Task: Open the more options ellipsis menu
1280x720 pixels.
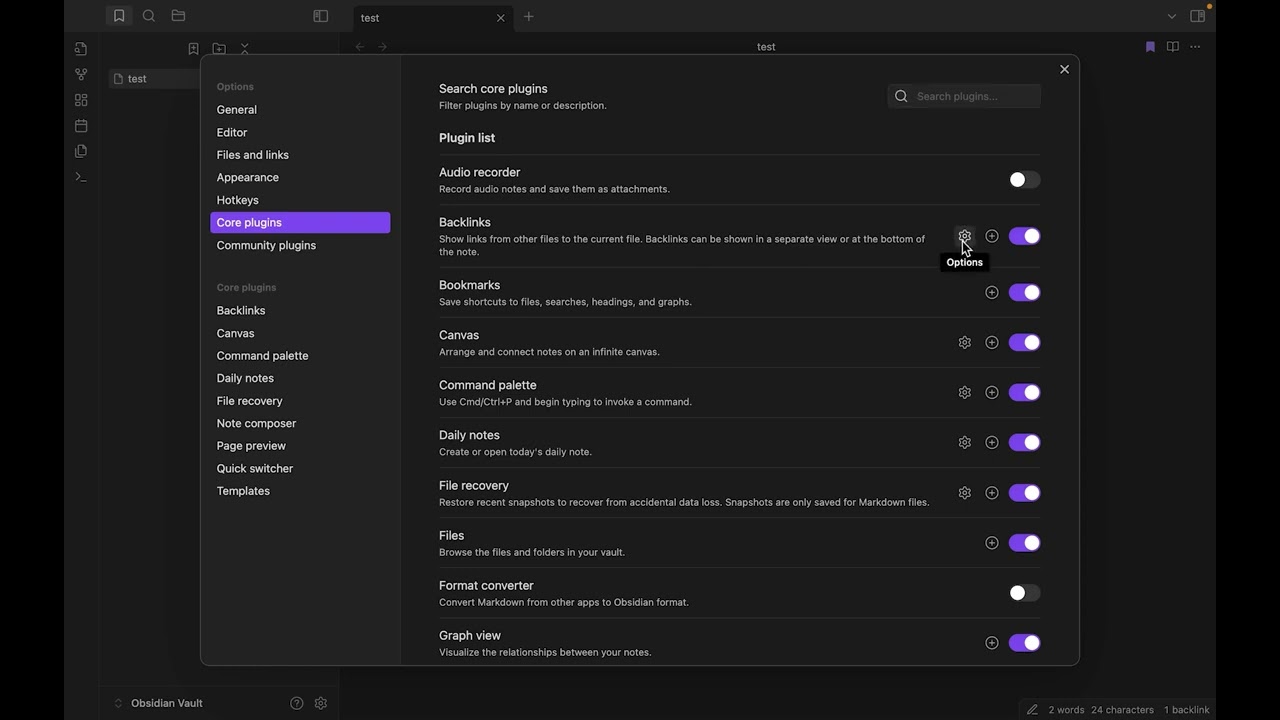Action: [1195, 47]
